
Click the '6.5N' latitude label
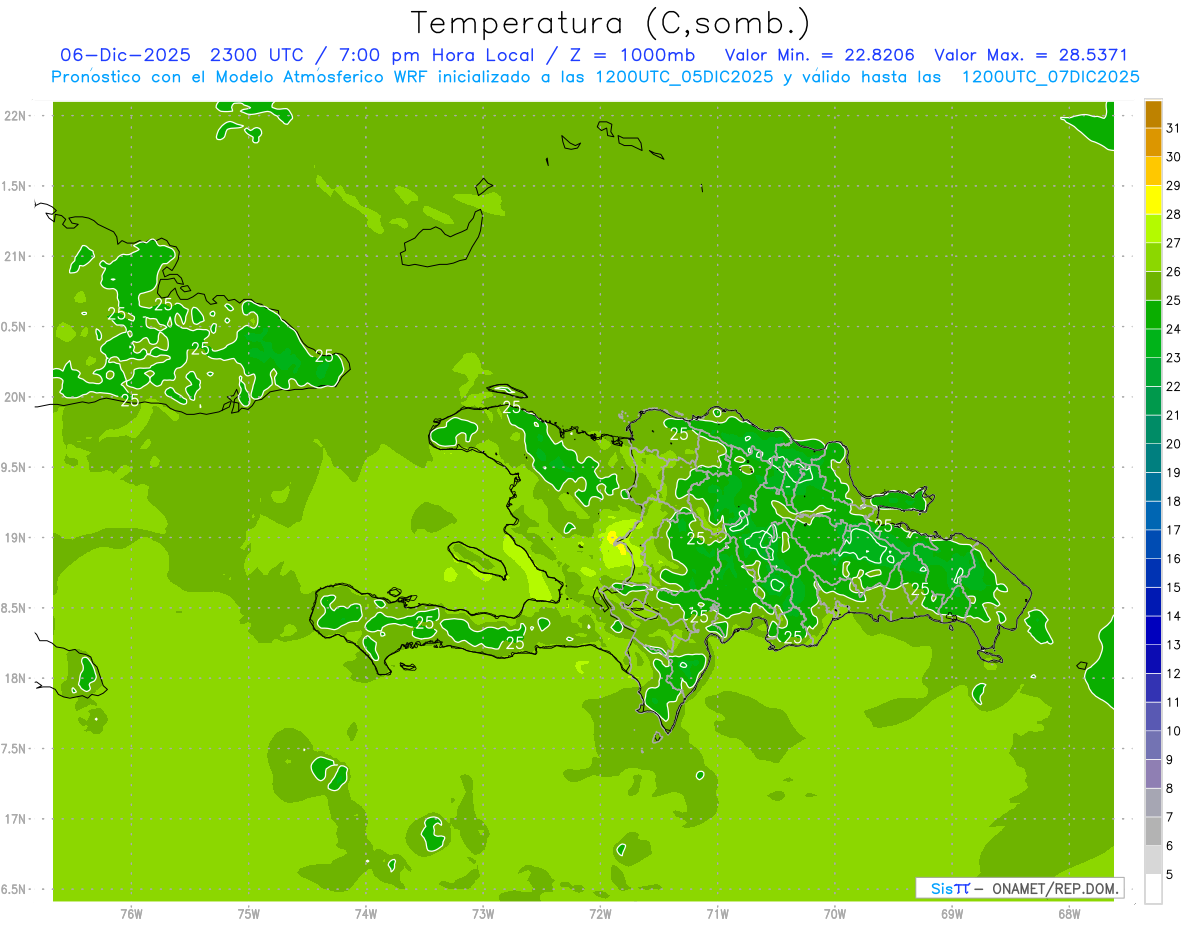(16, 890)
